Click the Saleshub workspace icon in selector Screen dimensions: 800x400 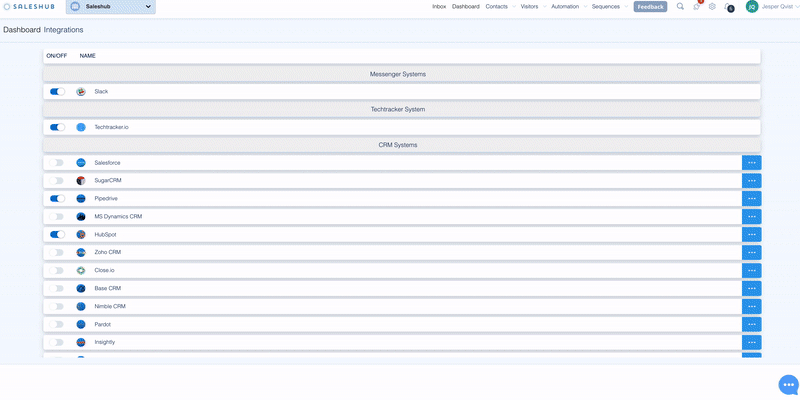pyautogui.click(x=75, y=7)
